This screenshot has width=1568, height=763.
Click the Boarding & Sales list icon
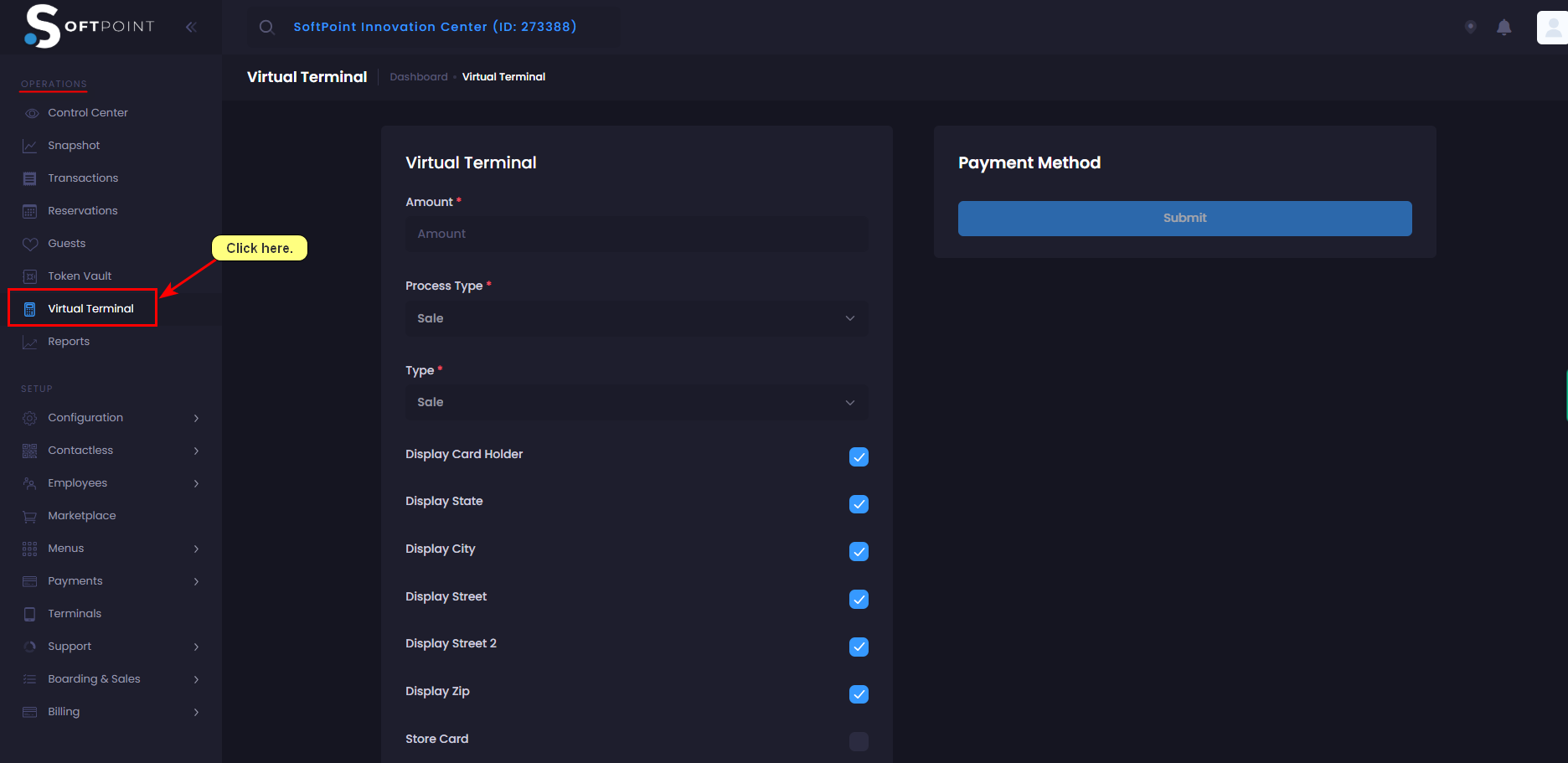pos(30,679)
